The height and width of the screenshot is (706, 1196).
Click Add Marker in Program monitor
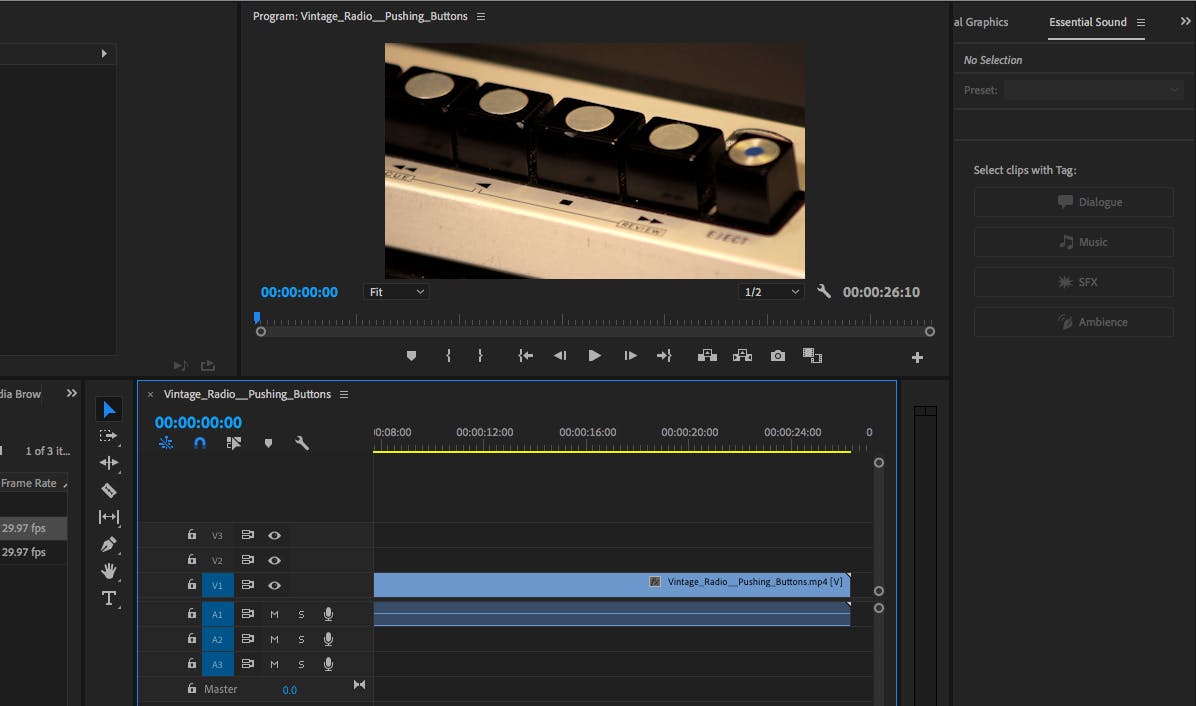(x=411, y=356)
